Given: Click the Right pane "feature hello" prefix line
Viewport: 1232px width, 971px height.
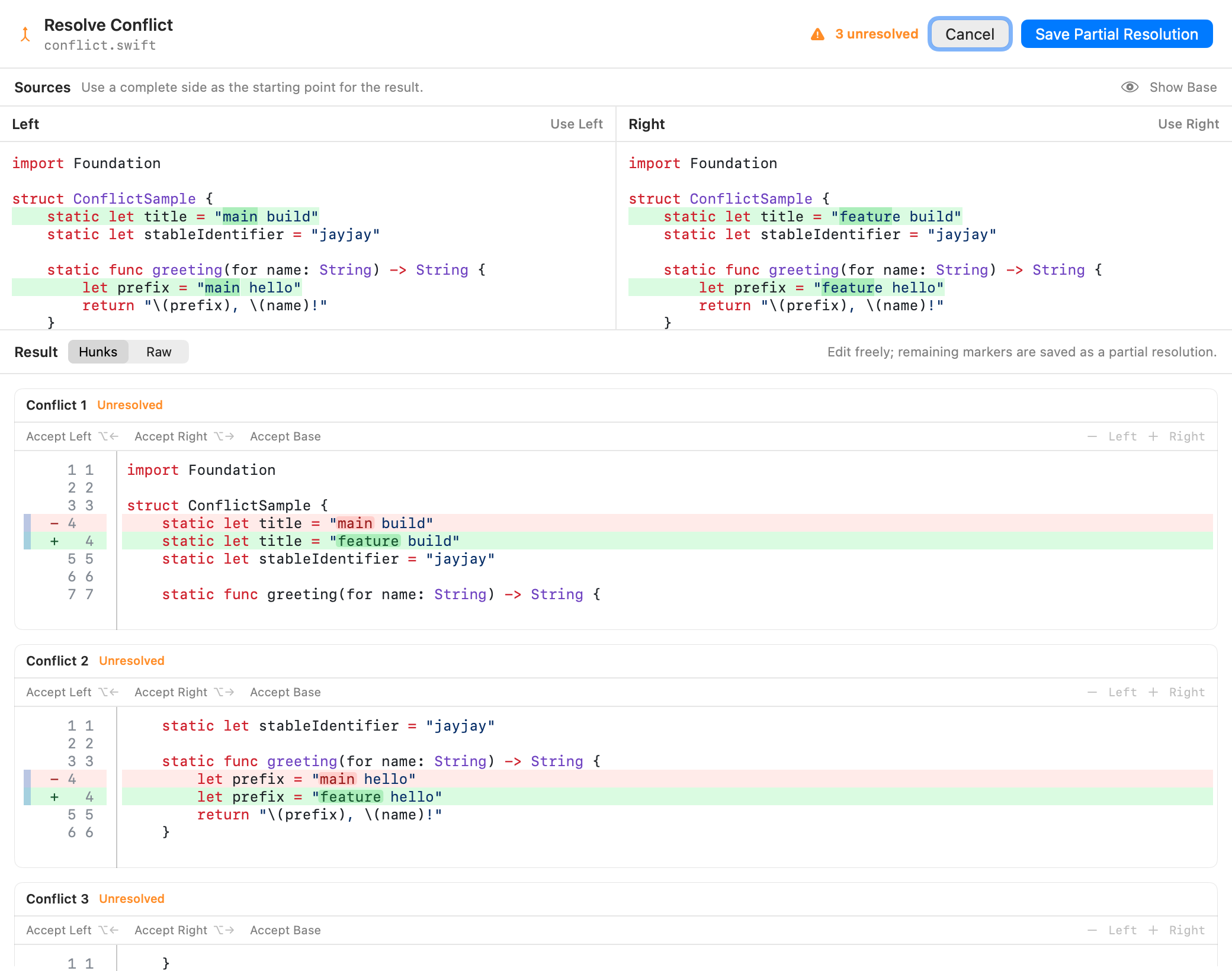Looking at the screenshot, I should [787, 288].
